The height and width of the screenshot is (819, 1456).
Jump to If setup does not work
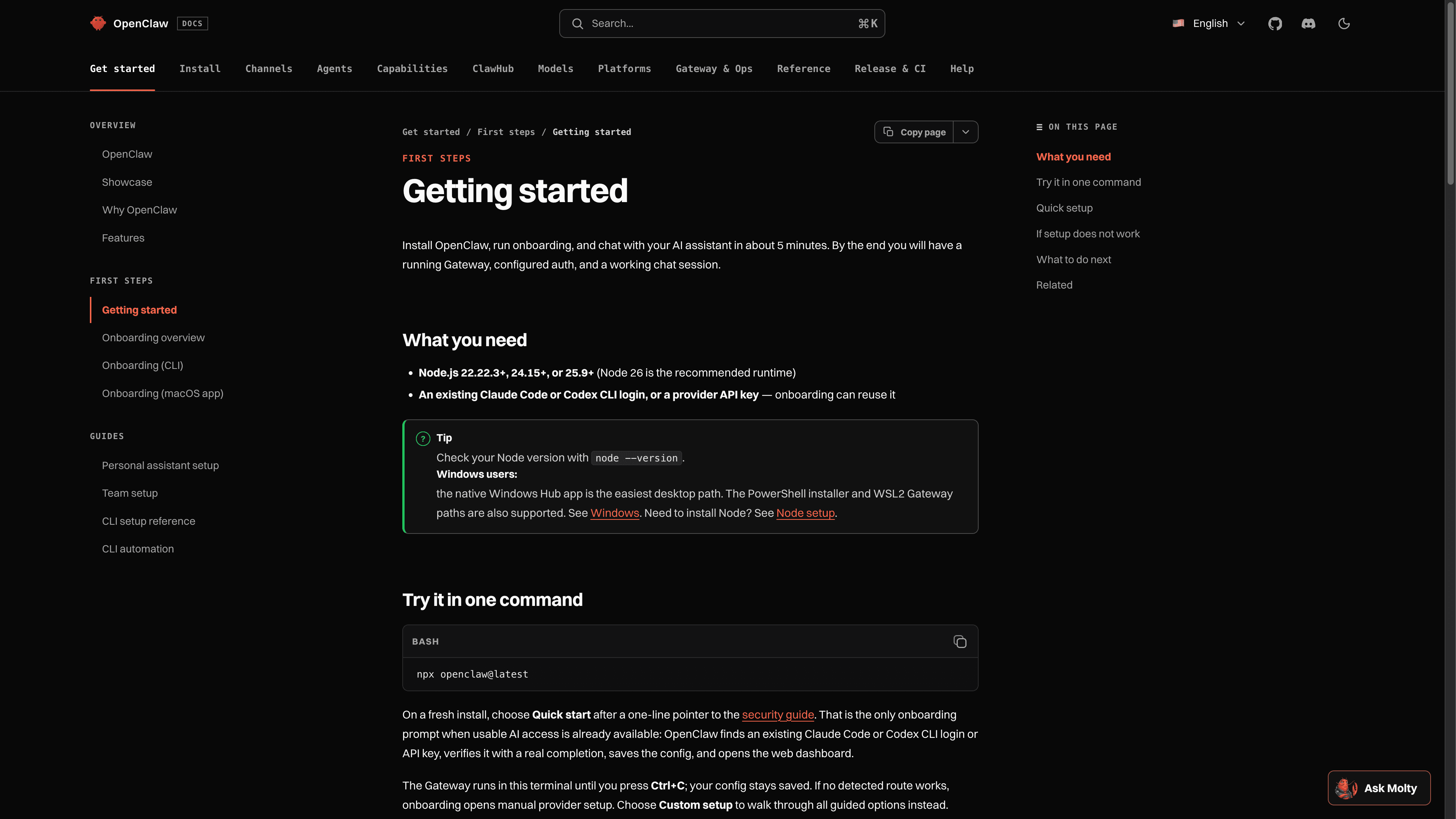pos(1087,234)
